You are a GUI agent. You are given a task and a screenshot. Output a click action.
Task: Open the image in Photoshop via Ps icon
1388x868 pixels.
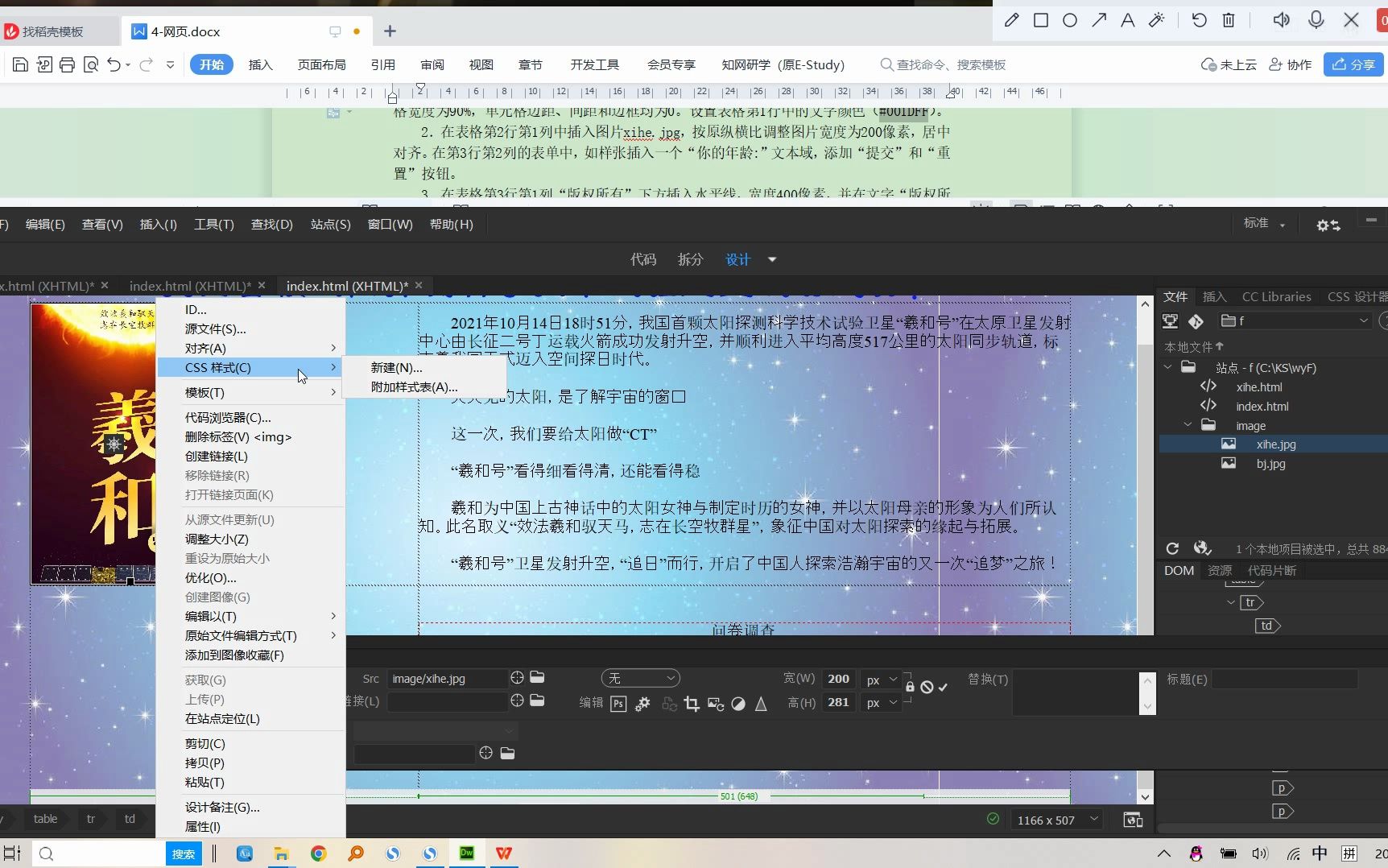(x=618, y=704)
